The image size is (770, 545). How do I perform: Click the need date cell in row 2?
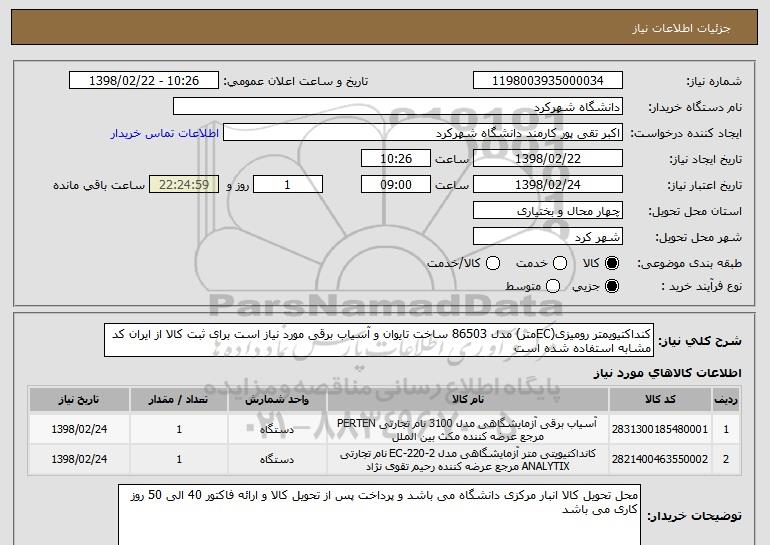pos(79,460)
